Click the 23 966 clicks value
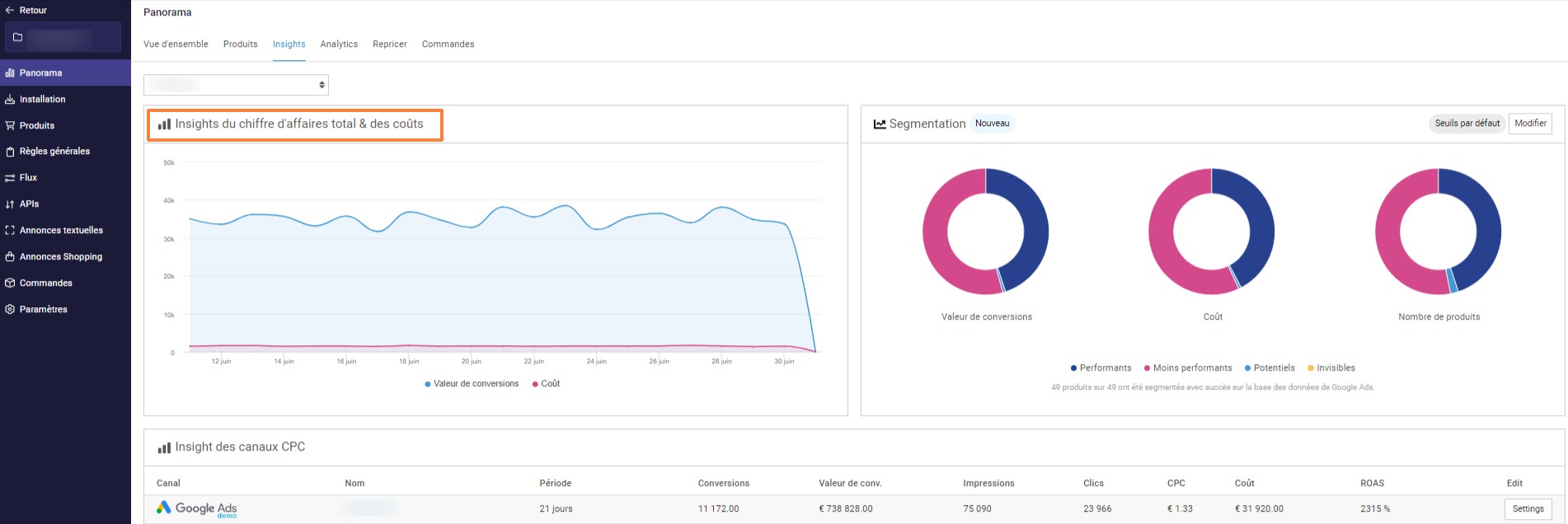This screenshot has height=524, width=1568. pos(1097,509)
